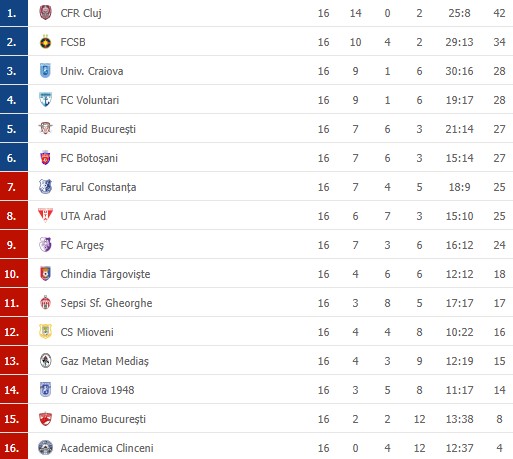Screen dimensions: 513x459
Task: Click CFR Cluj's 42 points value
Action: [x=499, y=13]
